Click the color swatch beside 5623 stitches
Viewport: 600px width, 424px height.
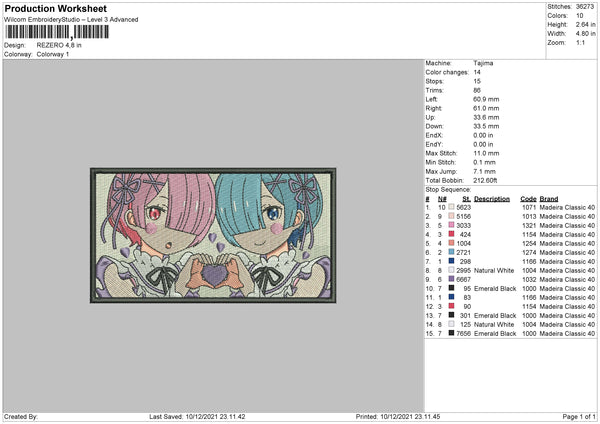tap(451, 207)
